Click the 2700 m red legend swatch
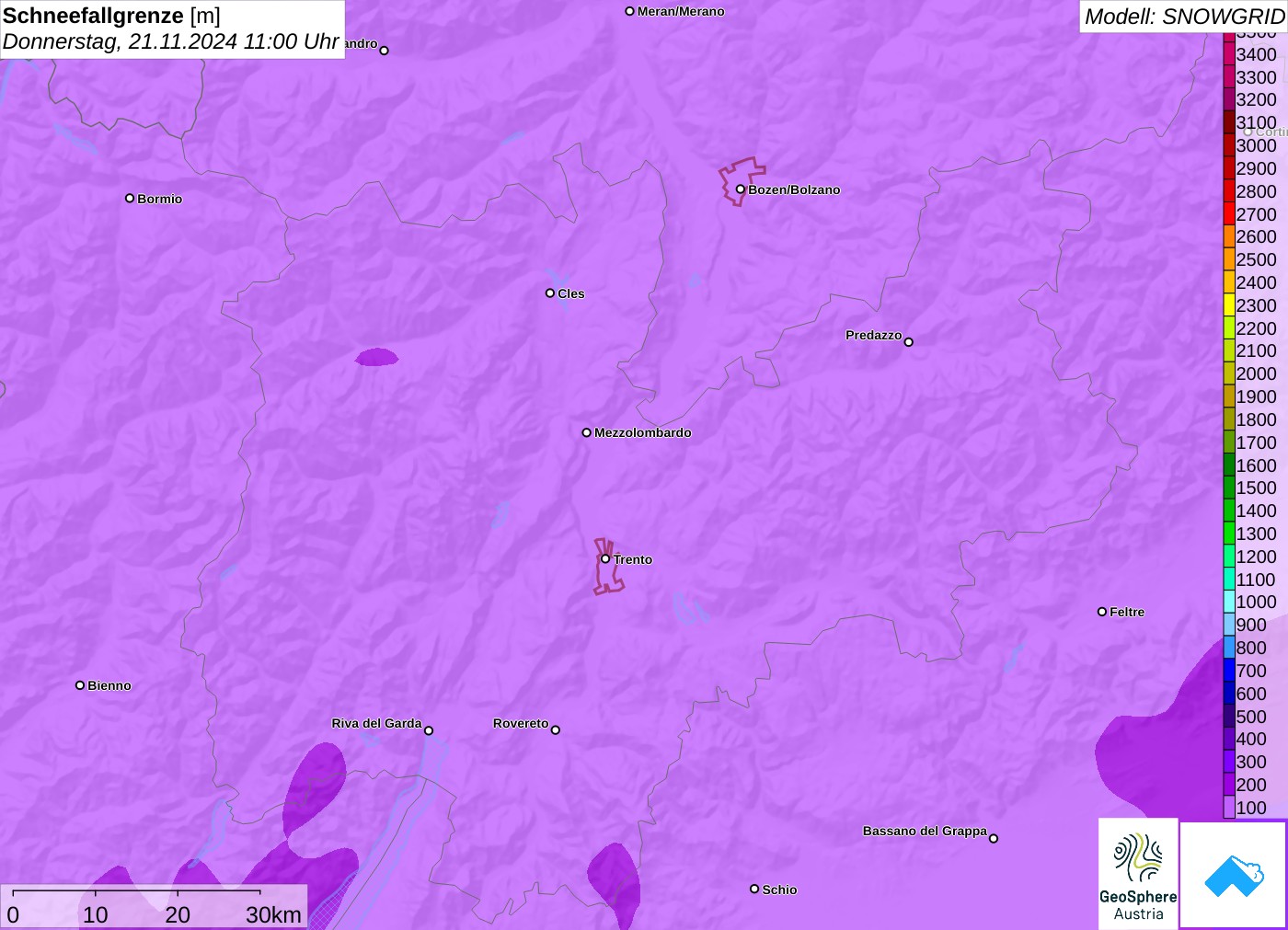 click(1229, 214)
